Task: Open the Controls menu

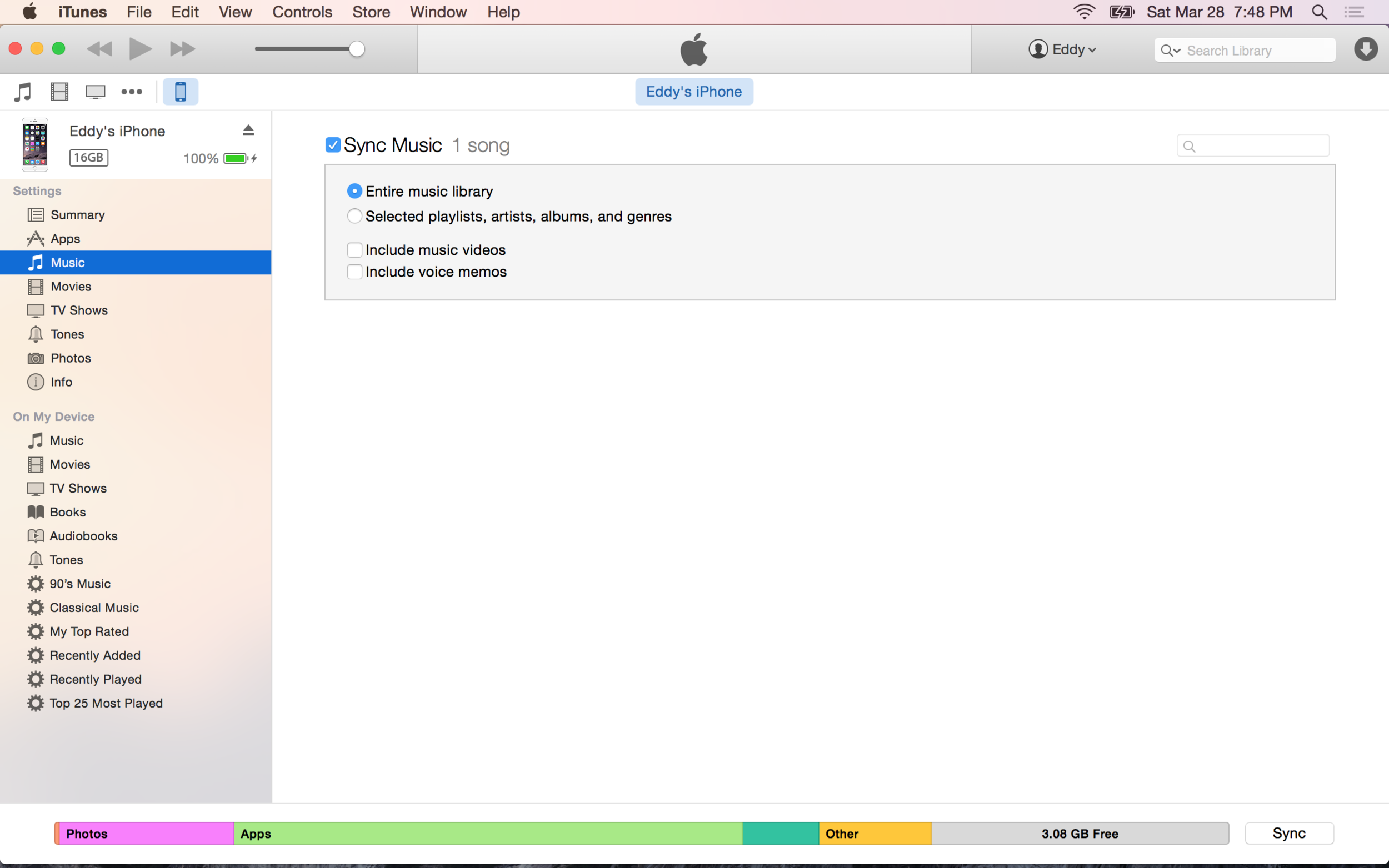Action: pyautogui.click(x=302, y=12)
